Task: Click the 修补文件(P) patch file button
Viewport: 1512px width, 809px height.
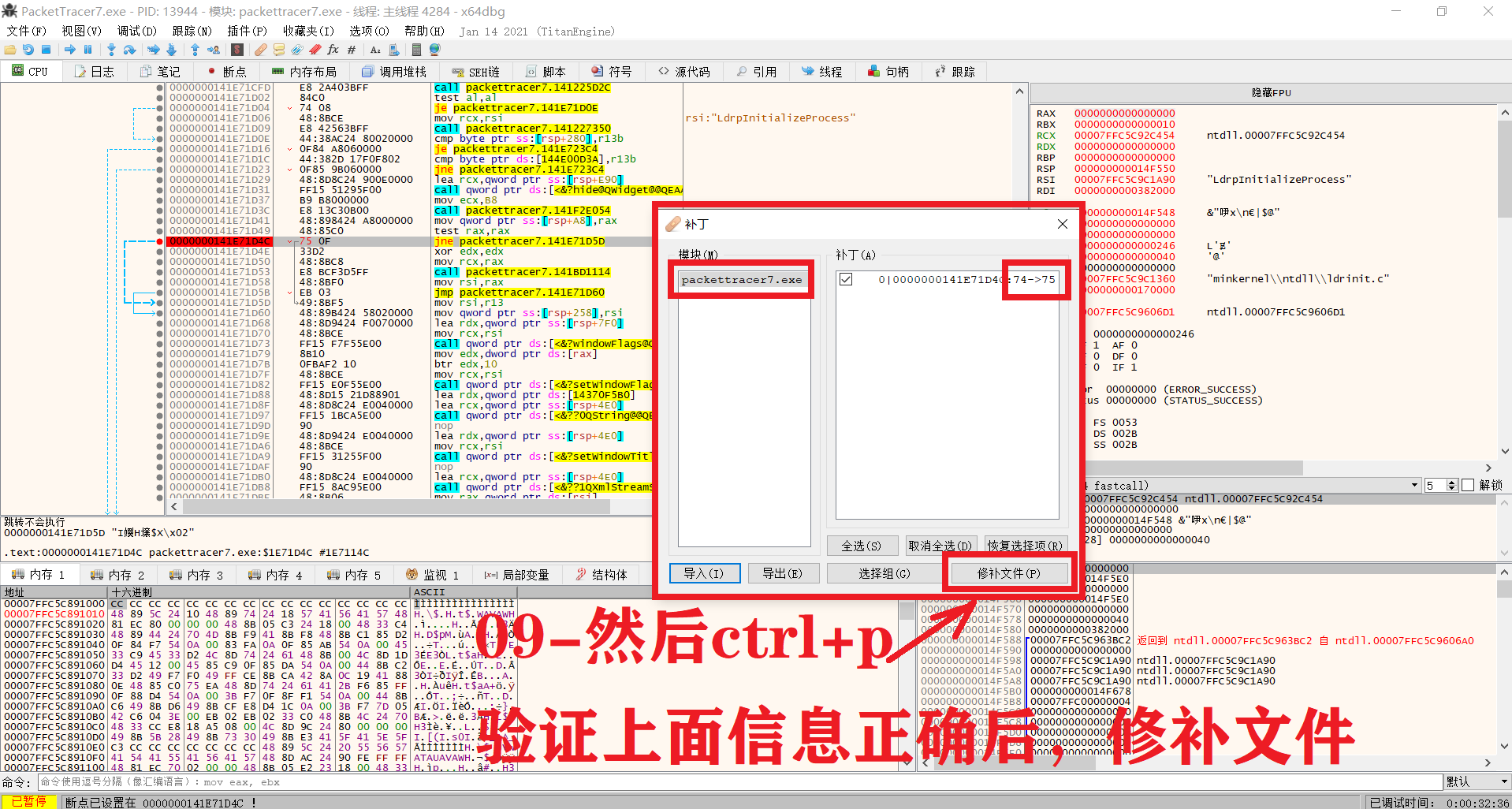Action: click(1009, 572)
